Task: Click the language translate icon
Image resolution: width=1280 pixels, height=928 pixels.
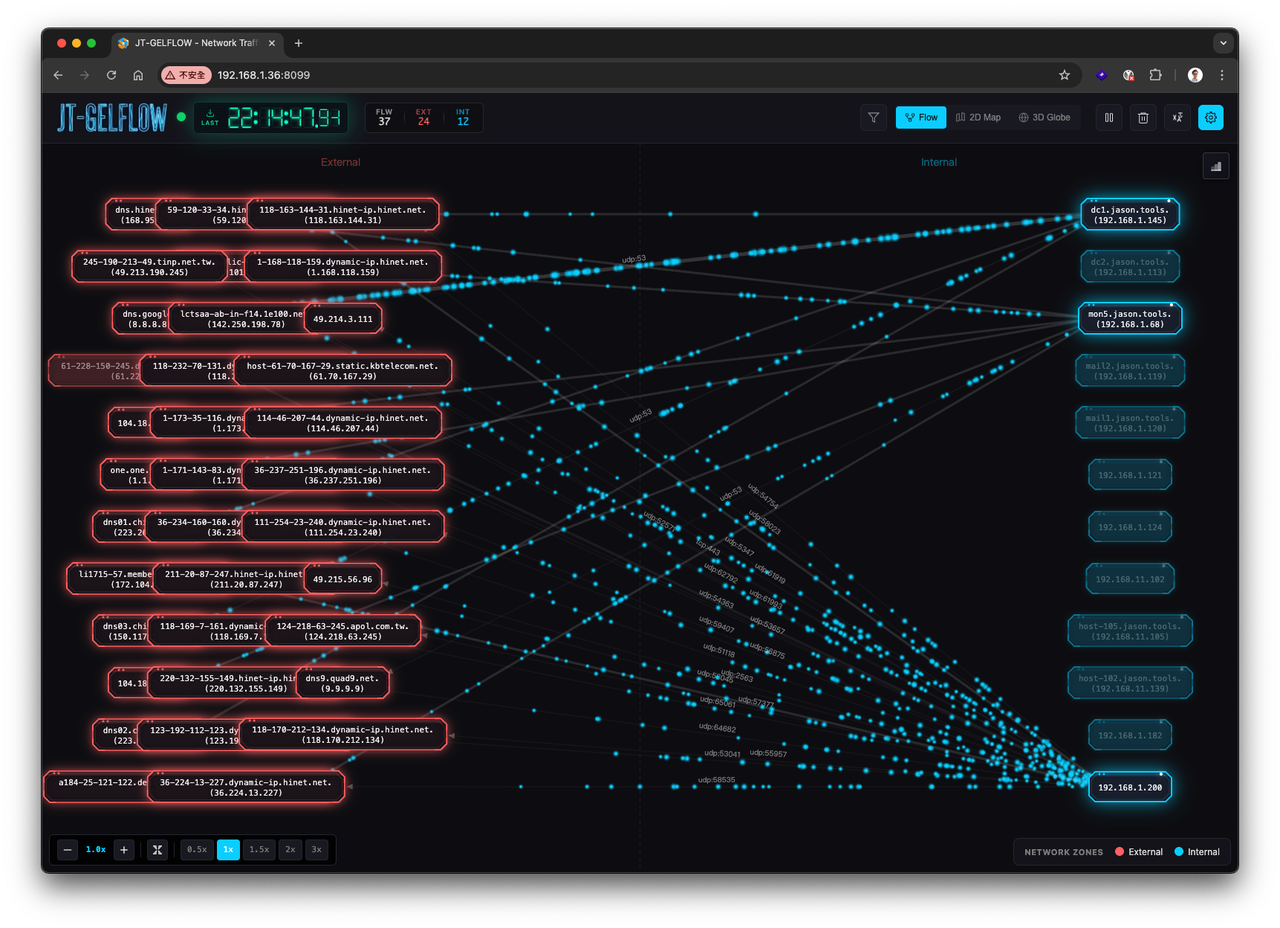Action: click(1177, 117)
